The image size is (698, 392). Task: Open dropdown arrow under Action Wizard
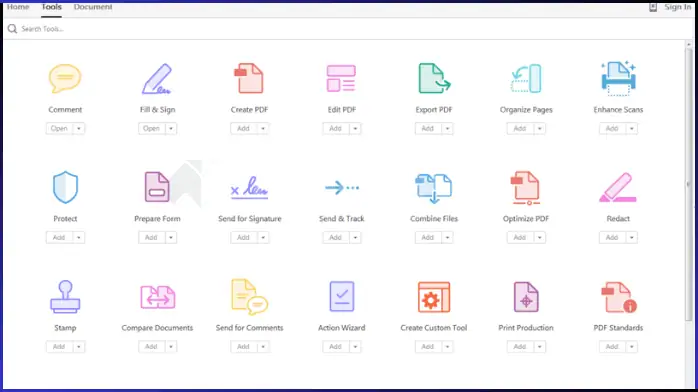coord(355,347)
